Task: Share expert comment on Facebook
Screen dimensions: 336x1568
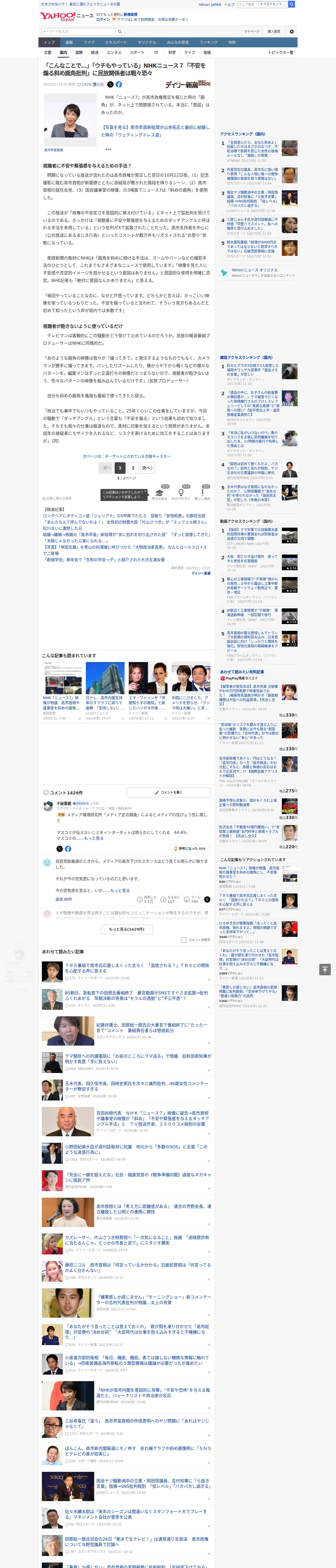Action: [68, 849]
